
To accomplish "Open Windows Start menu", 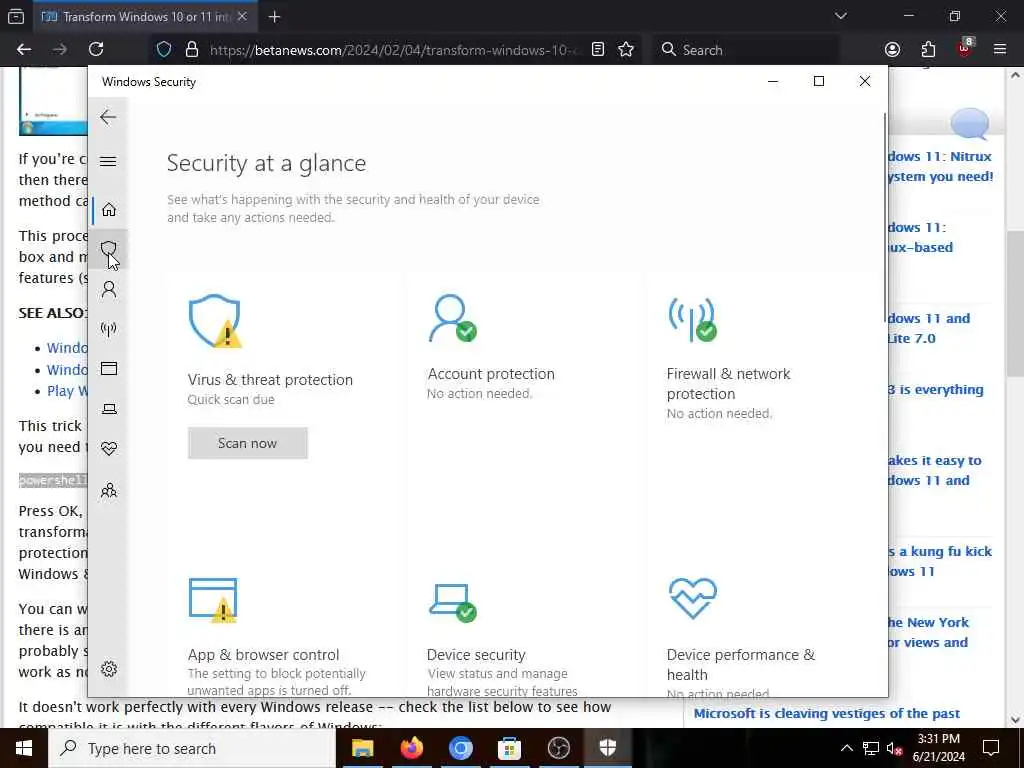I will coord(24,748).
